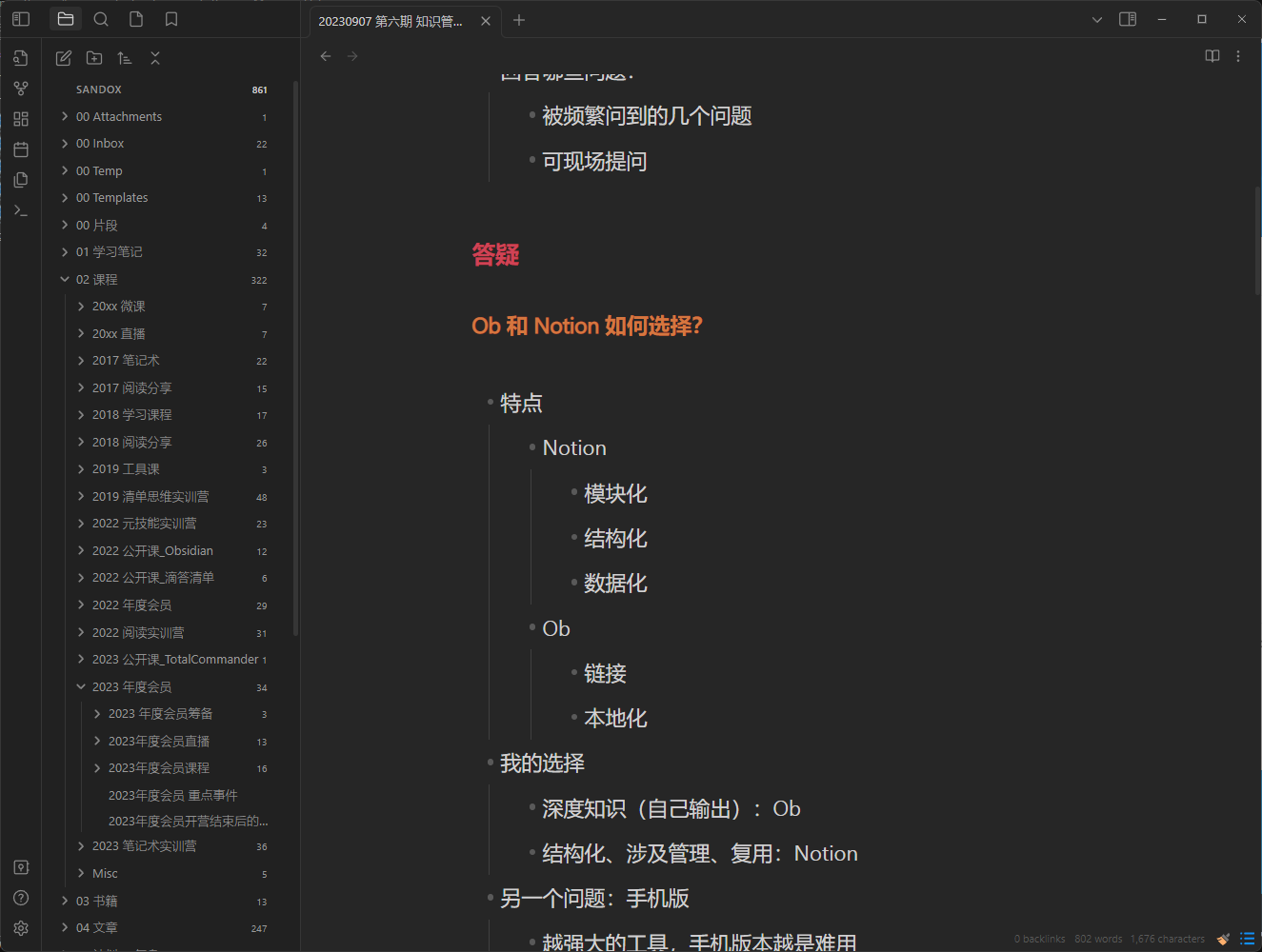Create a new note
The width and height of the screenshot is (1262, 952).
pyautogui.click(x=64, y=58)
